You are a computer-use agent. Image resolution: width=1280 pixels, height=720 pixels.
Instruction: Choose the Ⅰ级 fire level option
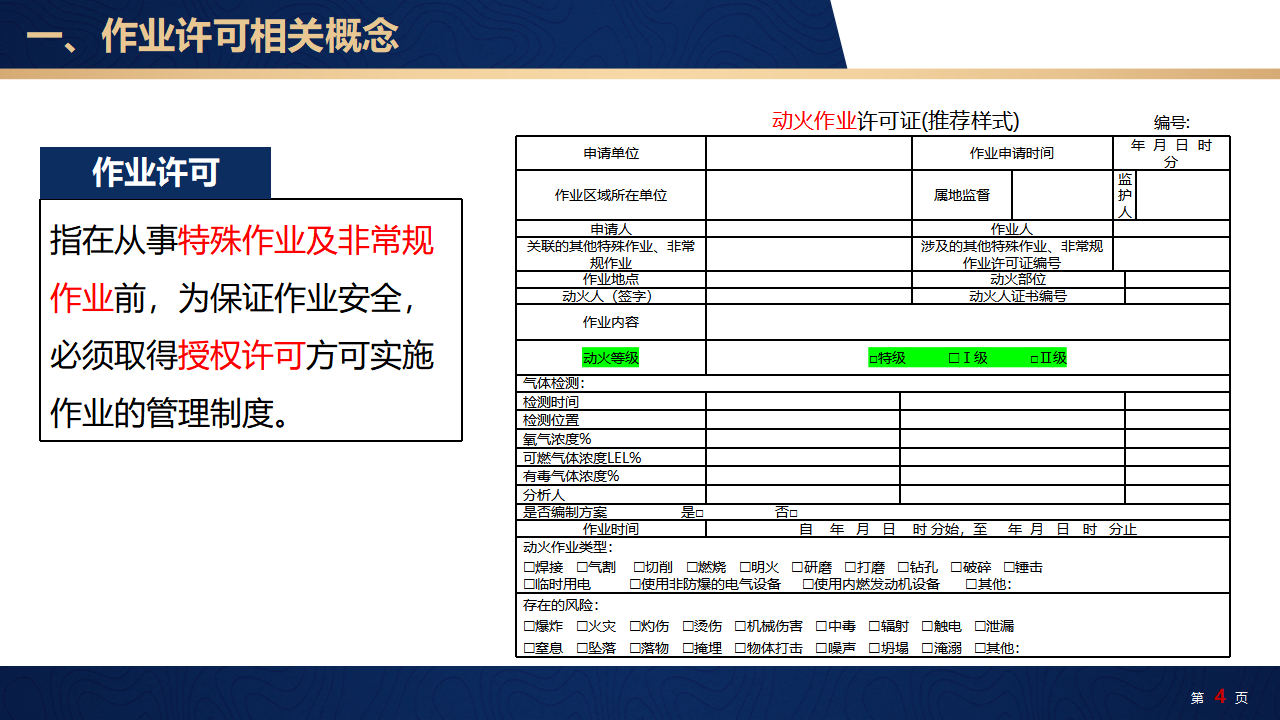[954, 358]
